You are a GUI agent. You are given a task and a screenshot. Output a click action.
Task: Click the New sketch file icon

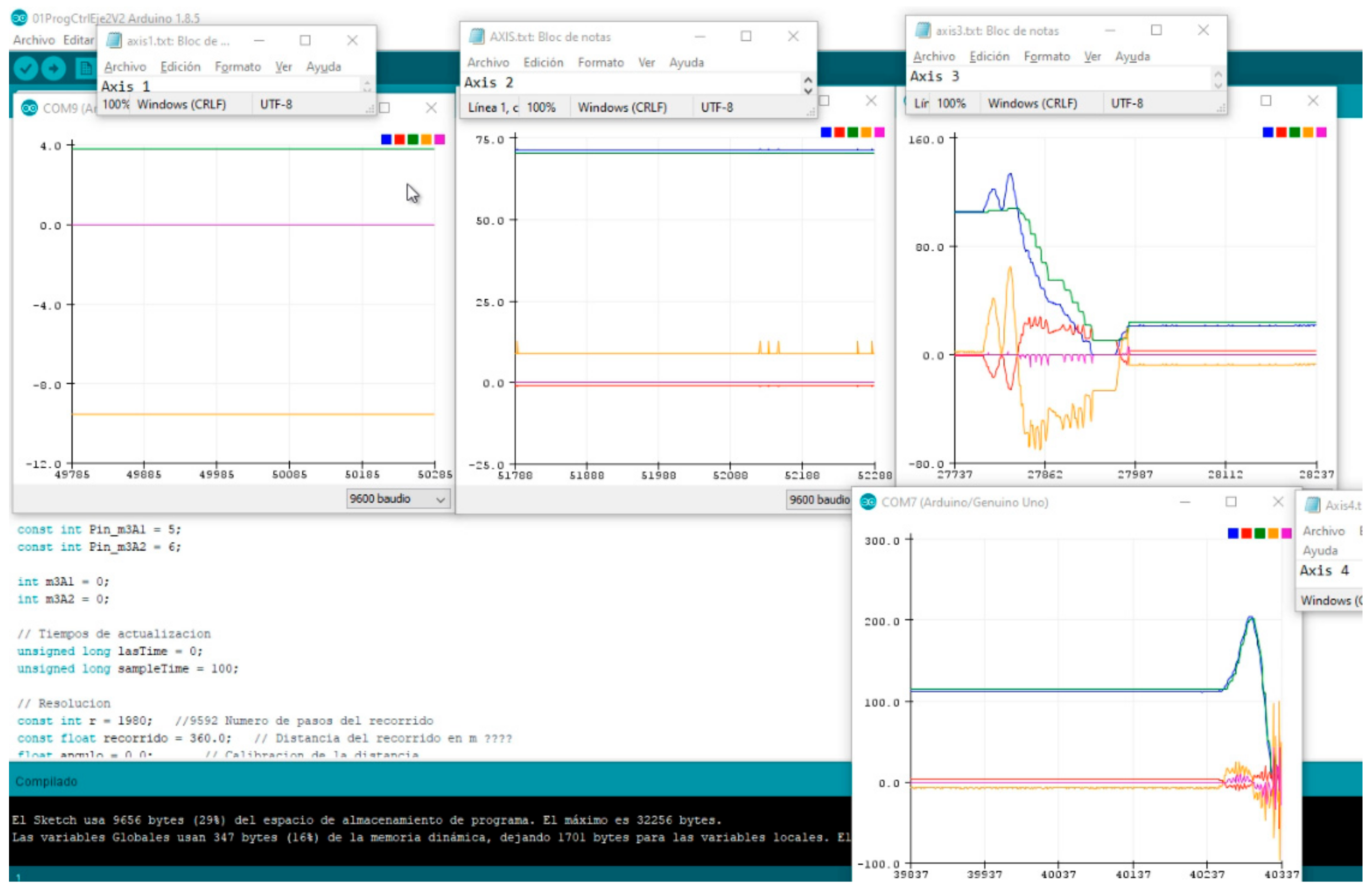(x=85, y=69)
